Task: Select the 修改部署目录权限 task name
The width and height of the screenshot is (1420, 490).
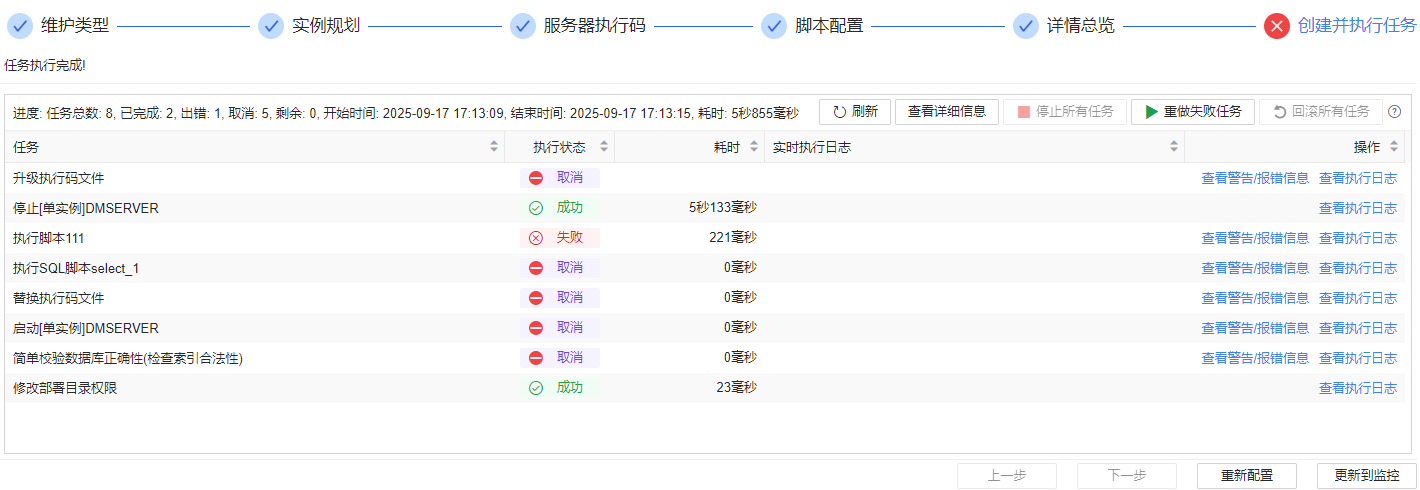Action: tap(65, 388)
